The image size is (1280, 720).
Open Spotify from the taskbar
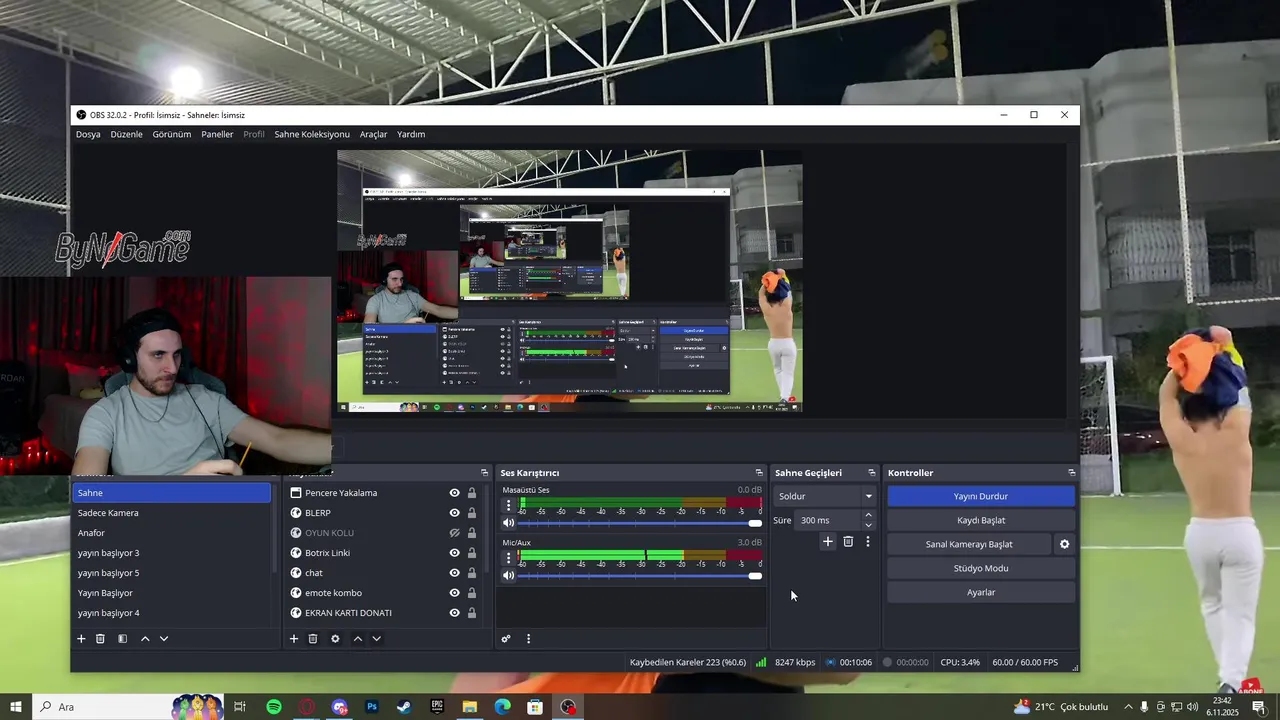(x=274, y=707)
